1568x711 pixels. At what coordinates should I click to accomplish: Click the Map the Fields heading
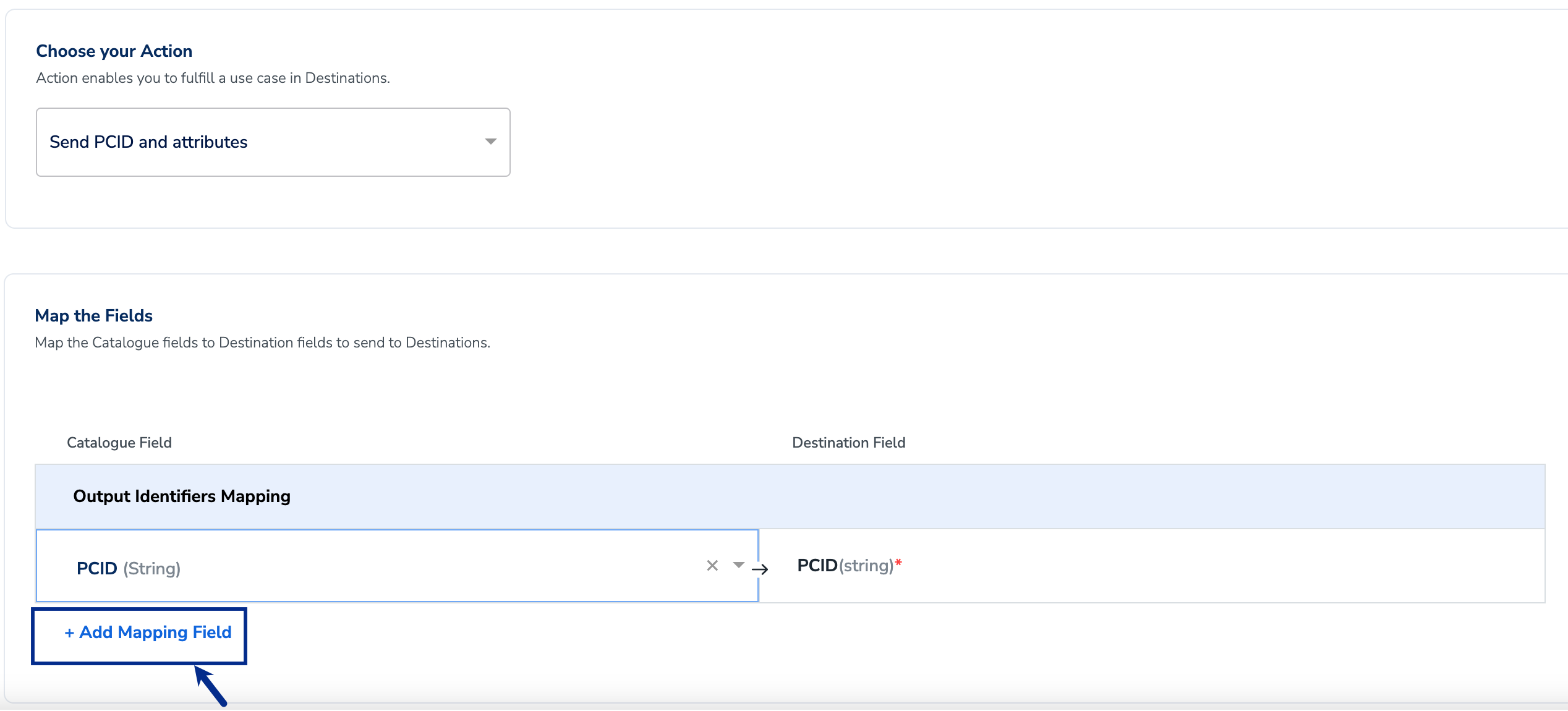[x=94, y=316]
